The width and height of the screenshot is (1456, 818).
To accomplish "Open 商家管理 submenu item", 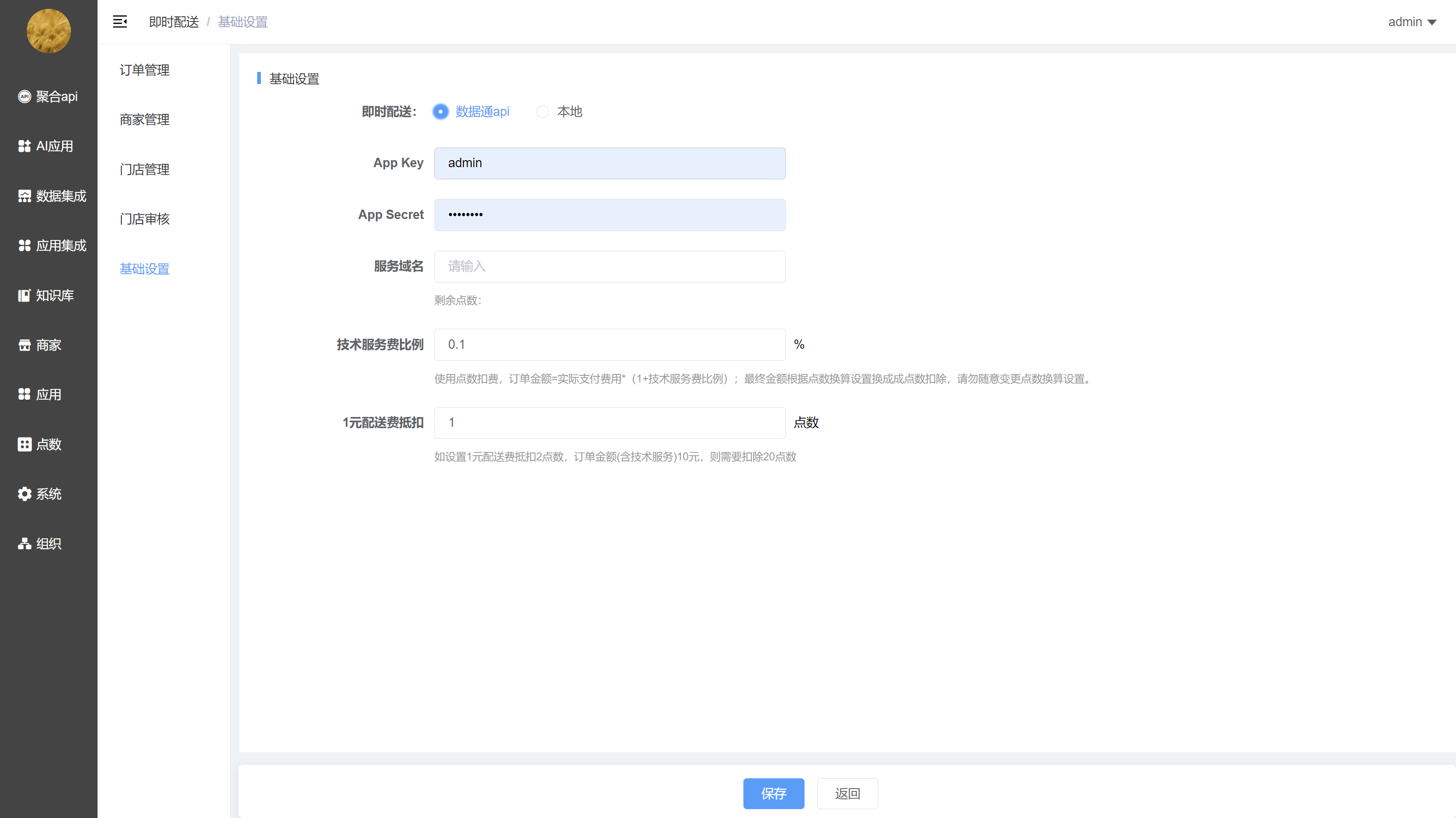I will tap(145, 120).
